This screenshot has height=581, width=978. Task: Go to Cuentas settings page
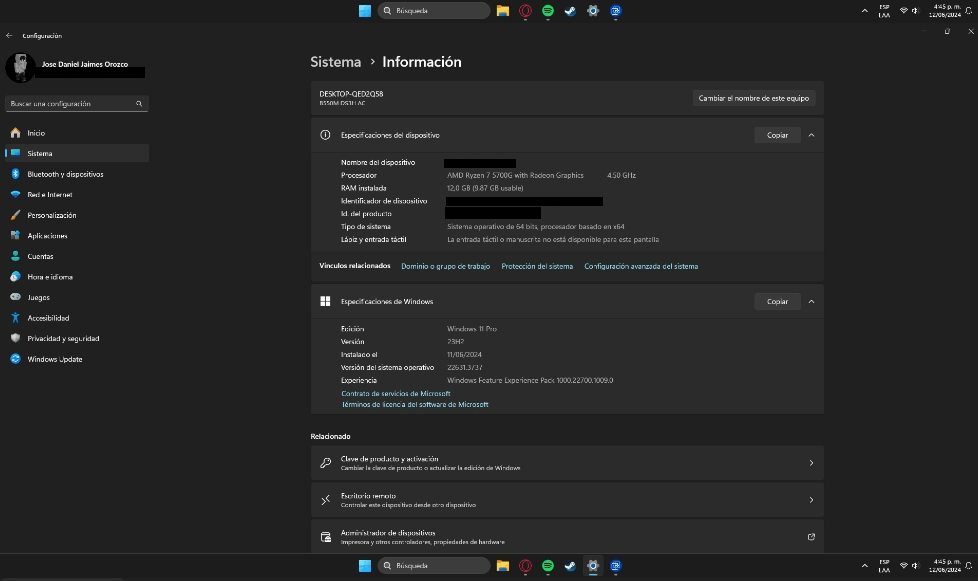pos(40,256)
